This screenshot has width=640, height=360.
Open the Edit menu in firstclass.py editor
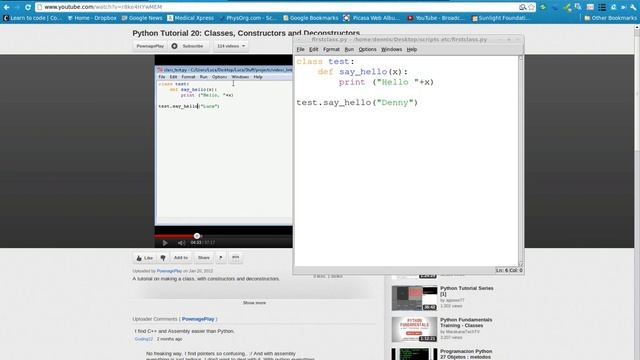pyautogui.click(x=313, y=49)
